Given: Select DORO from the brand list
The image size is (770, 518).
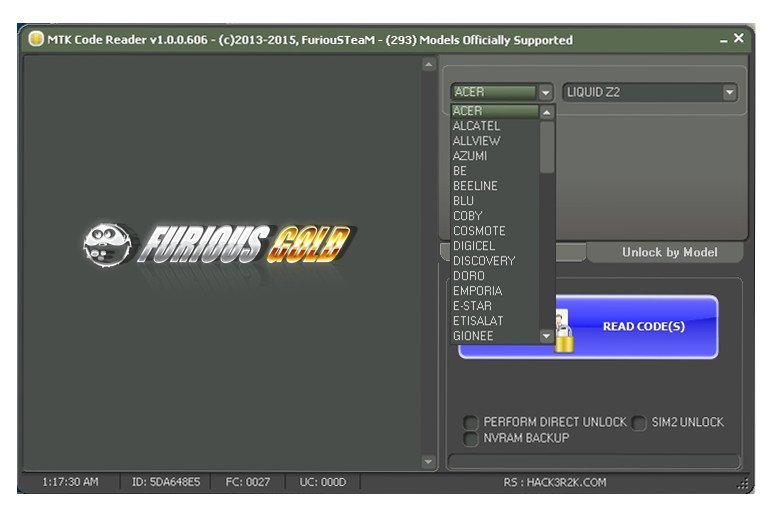Looking at the screenshot, I should [495, 276].
